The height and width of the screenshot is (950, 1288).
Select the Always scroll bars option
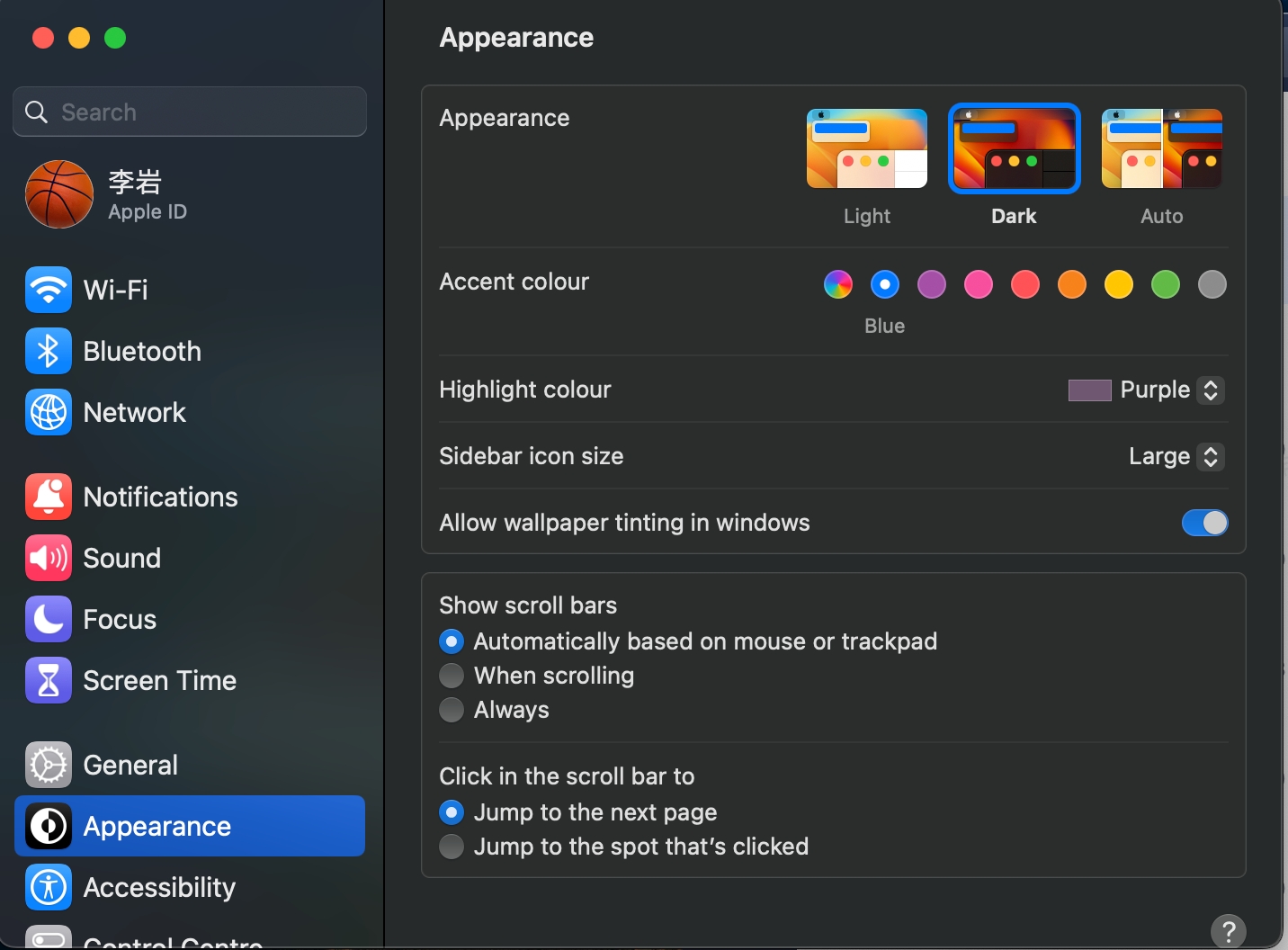tap(452, 710)
